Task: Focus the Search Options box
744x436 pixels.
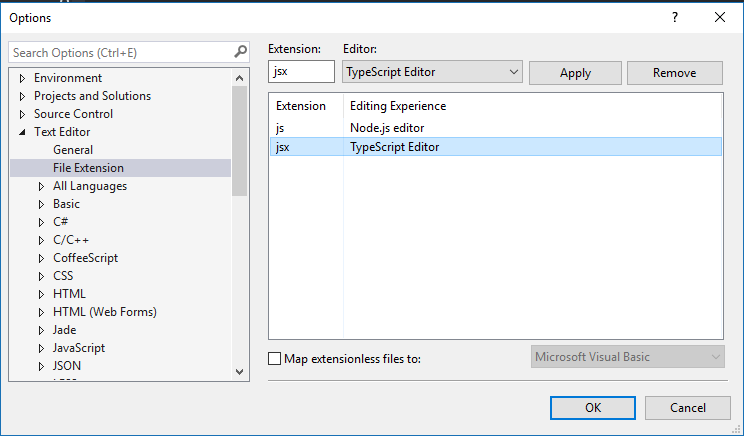Action: click(x=120, y=52)
